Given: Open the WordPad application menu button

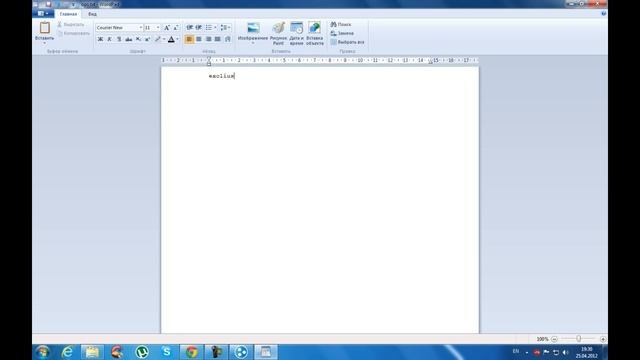Looking at the screenshot, I should pyautogui.click(x=43, y=13).
